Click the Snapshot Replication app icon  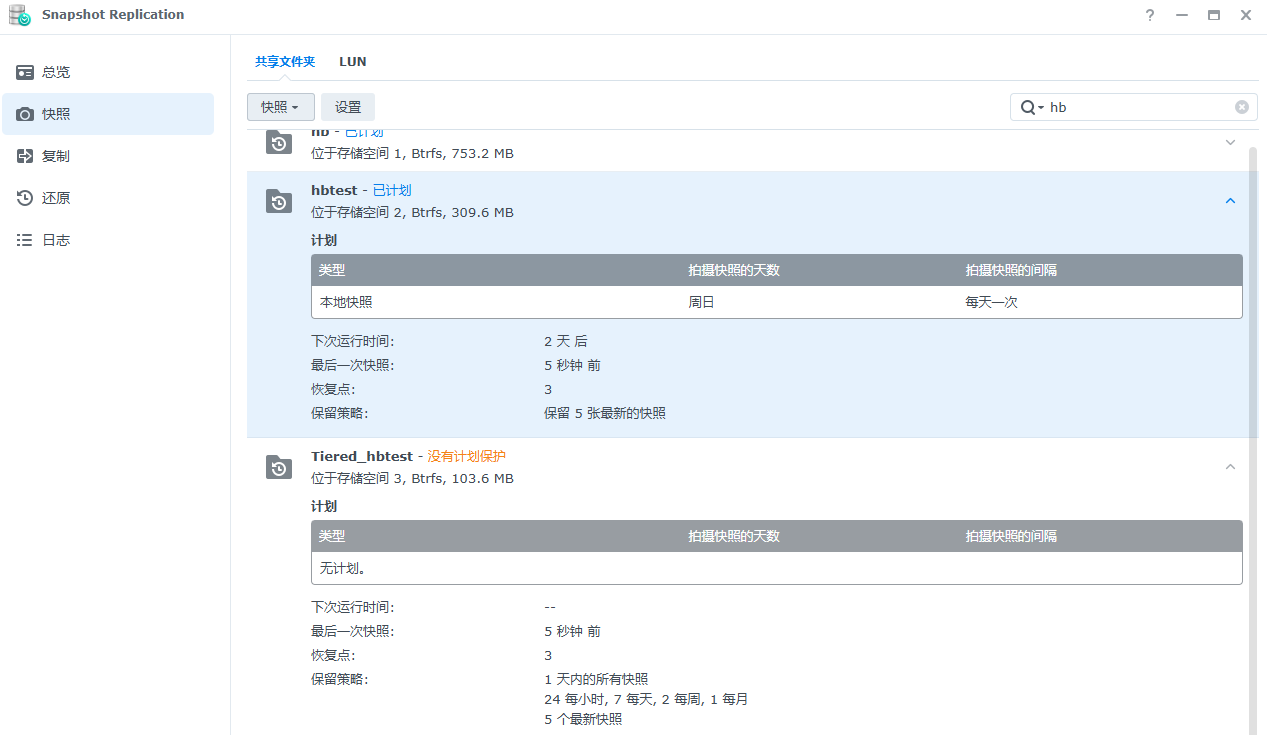[x=19, y=15]
